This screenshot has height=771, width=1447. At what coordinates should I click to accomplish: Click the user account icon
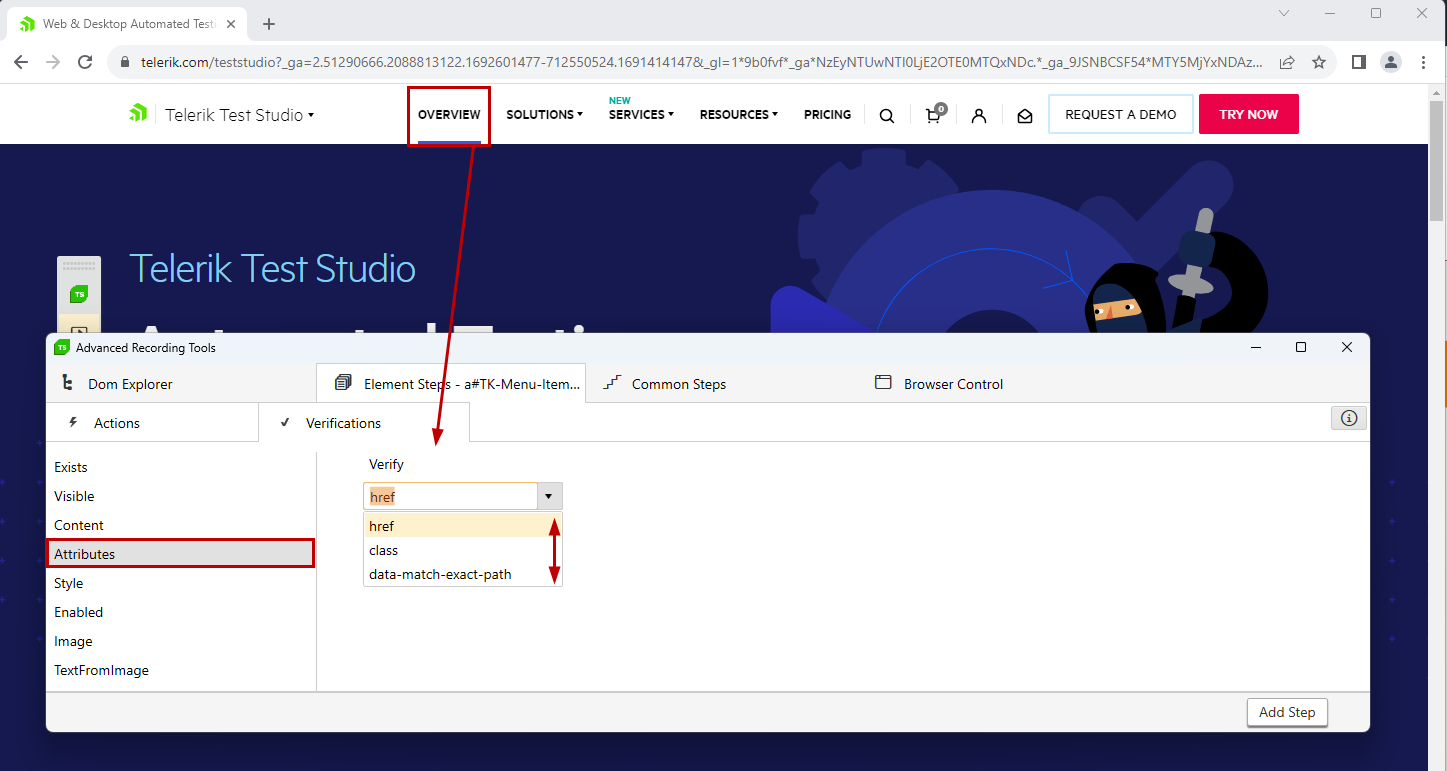coord(979,115)
